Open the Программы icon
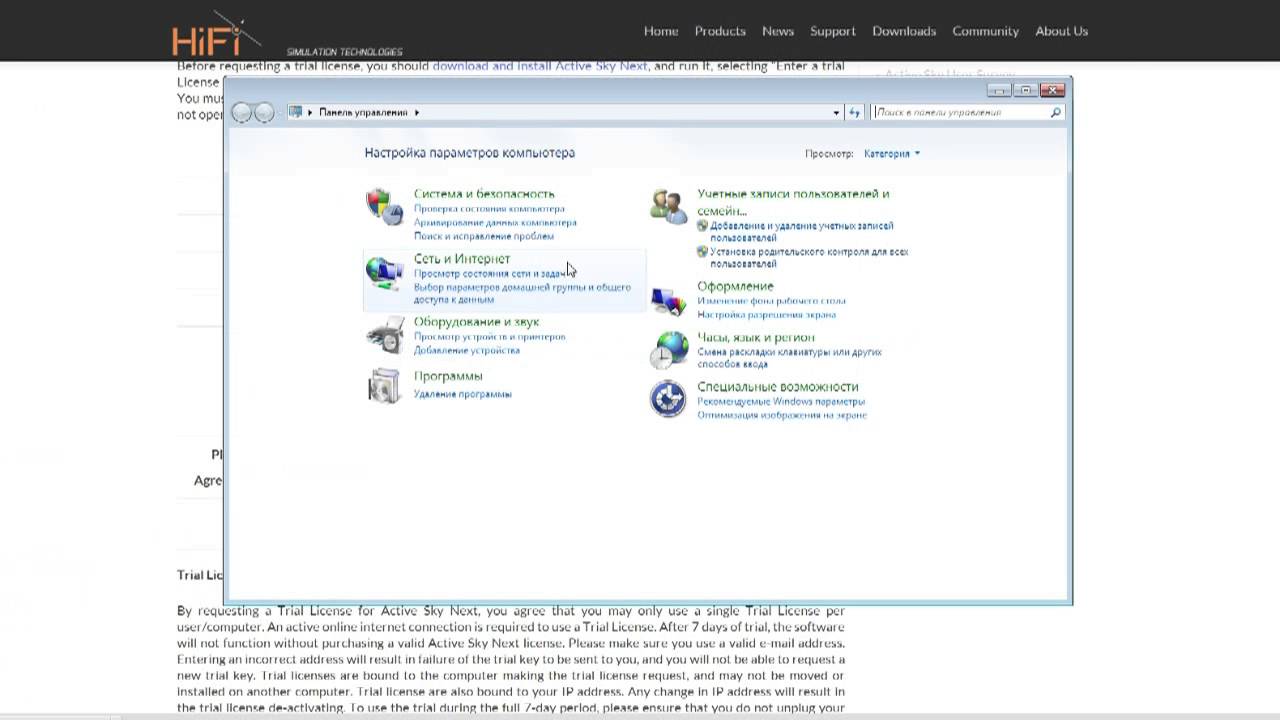Screen dimensions: 1280x720 (x=384, y=385)
